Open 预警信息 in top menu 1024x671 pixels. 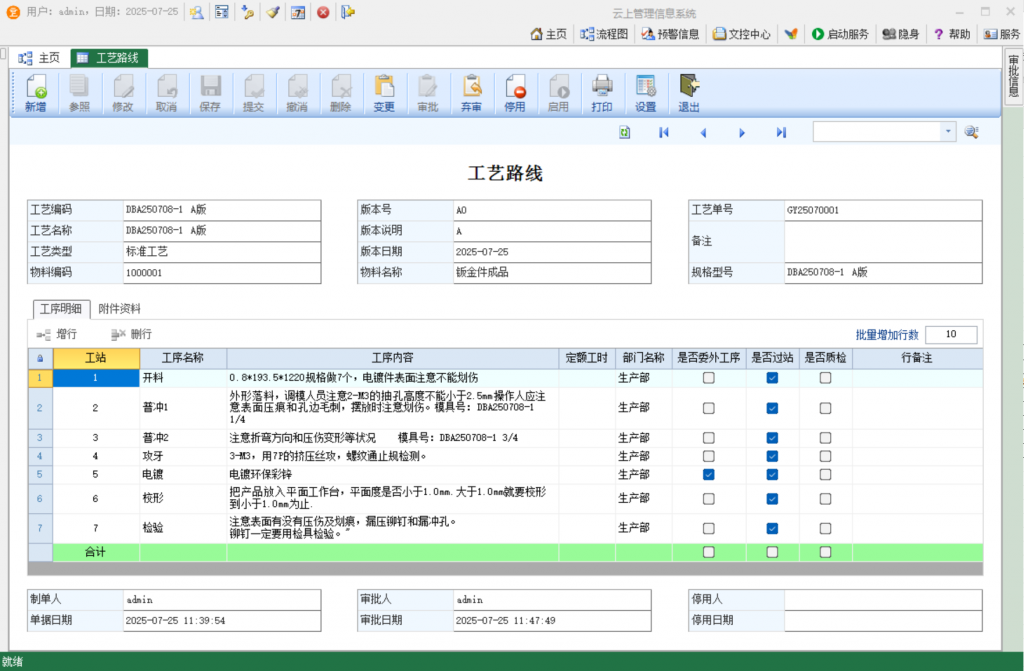point(671,34)
